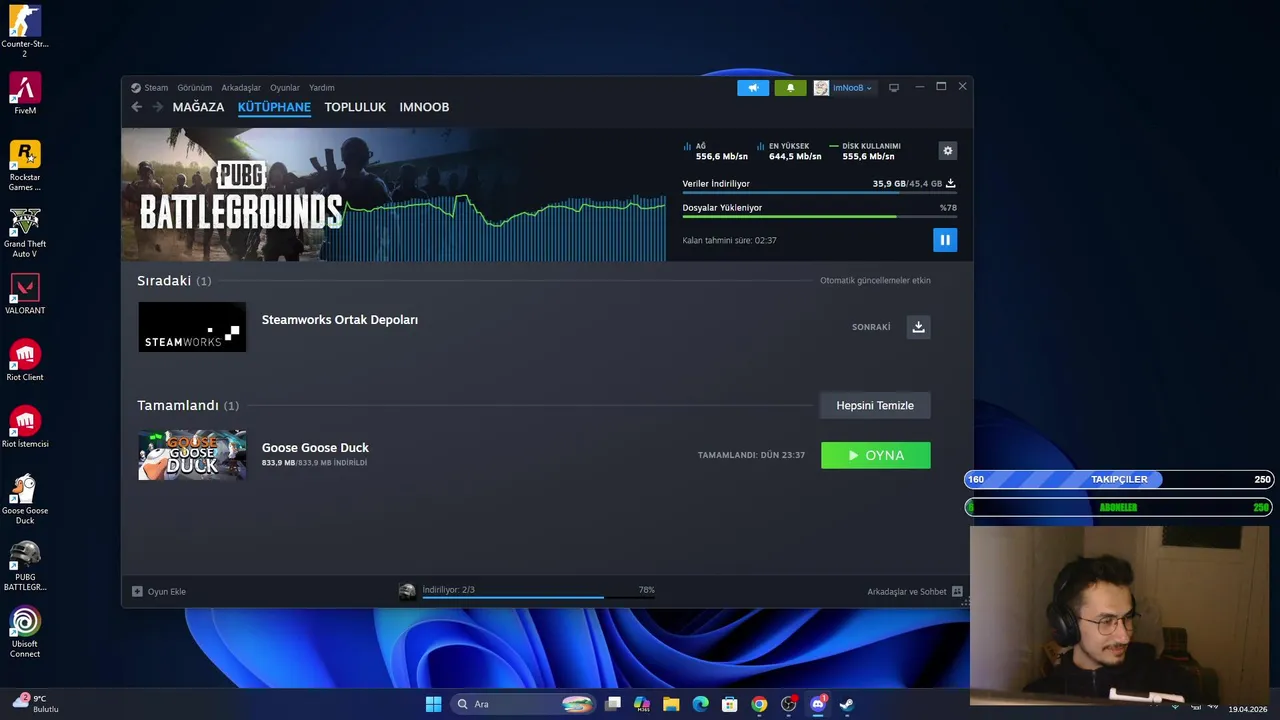This screenshot has height=720, width=1280.
Task: Open Task View in taskbar
Action: click(x=613, y=704)
